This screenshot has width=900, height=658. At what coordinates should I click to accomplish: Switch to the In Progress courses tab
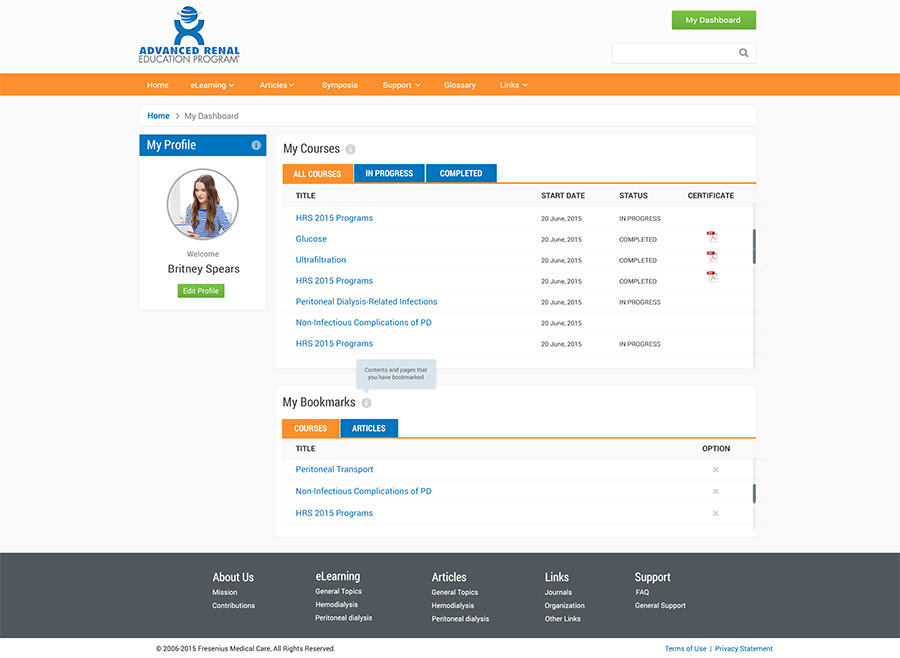pyautogui.click(x=389, y=174)
